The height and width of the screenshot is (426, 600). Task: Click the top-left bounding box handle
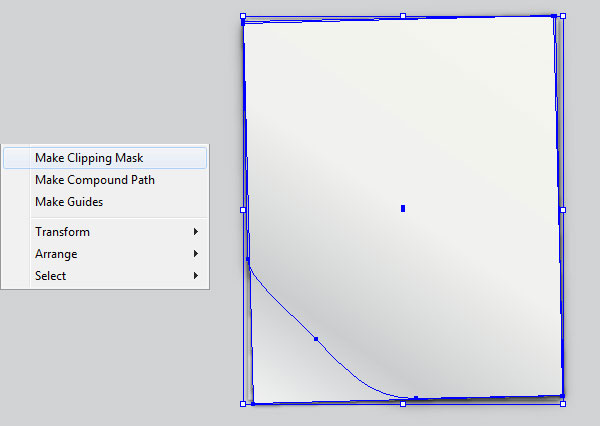tap(243, 16)
